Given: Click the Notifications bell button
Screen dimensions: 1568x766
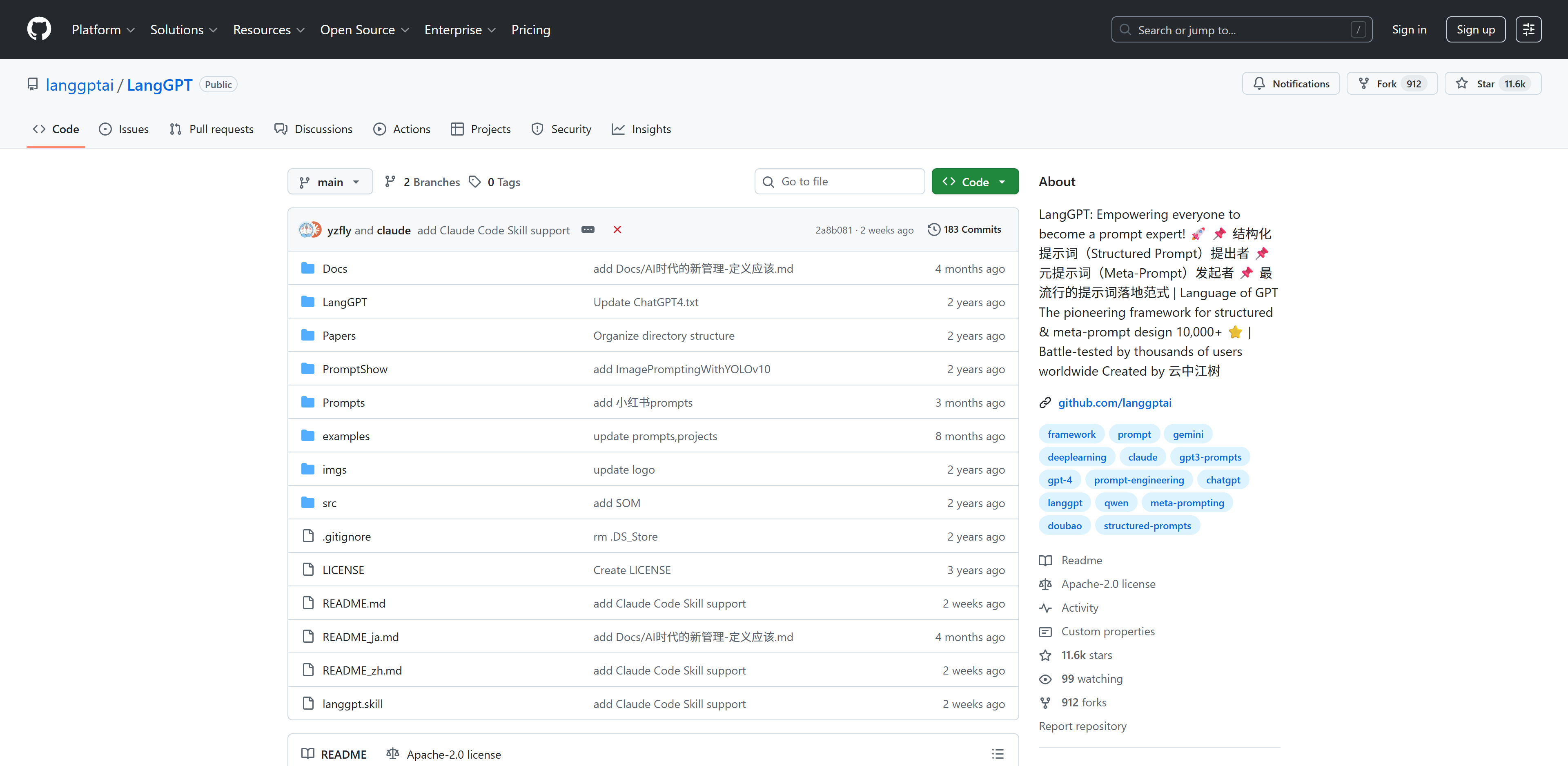Looking at the screenshot, I should [x=1290, y=83].
